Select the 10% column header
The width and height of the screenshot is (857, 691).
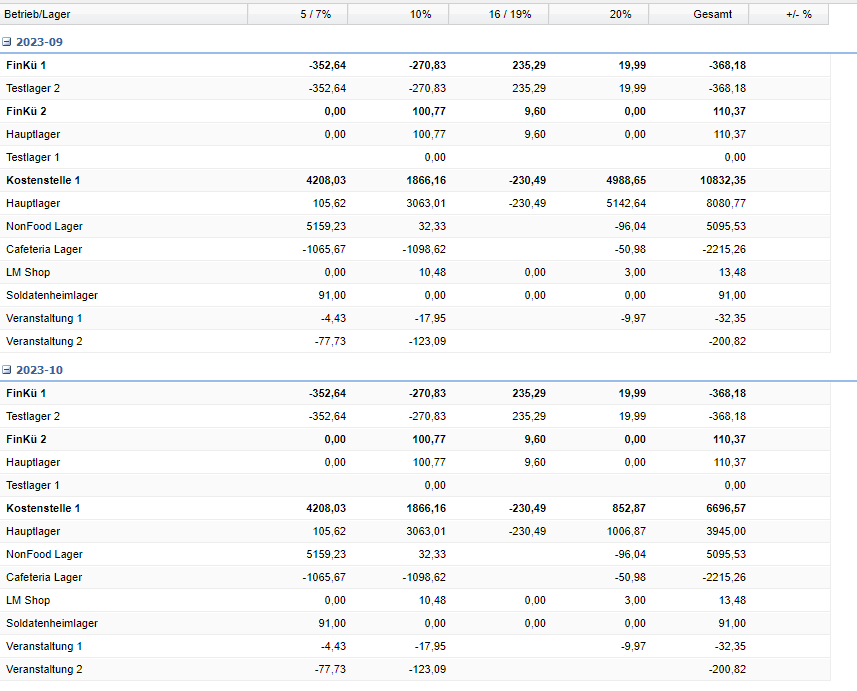pos(398,14)
